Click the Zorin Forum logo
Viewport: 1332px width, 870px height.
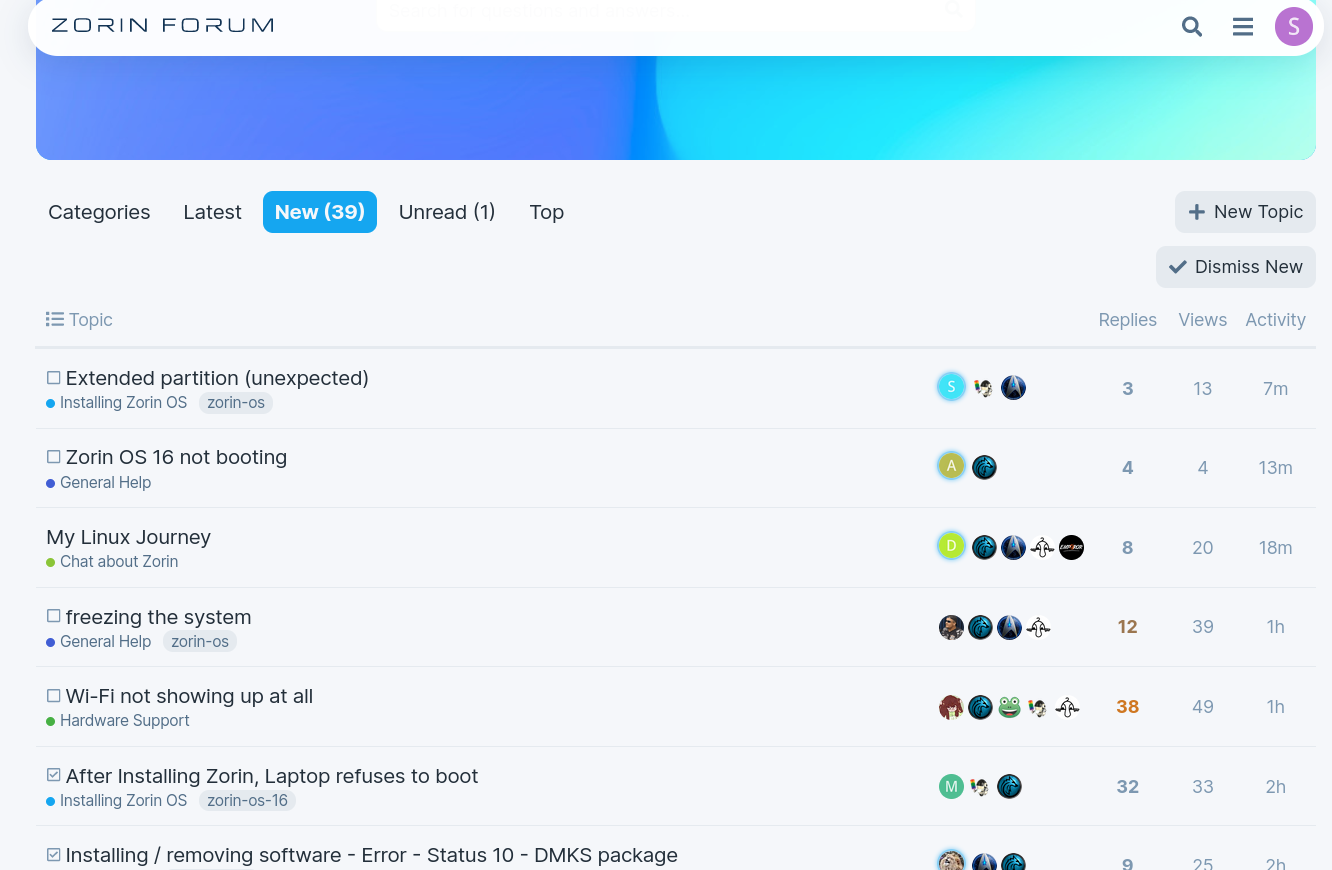[162, 25]
